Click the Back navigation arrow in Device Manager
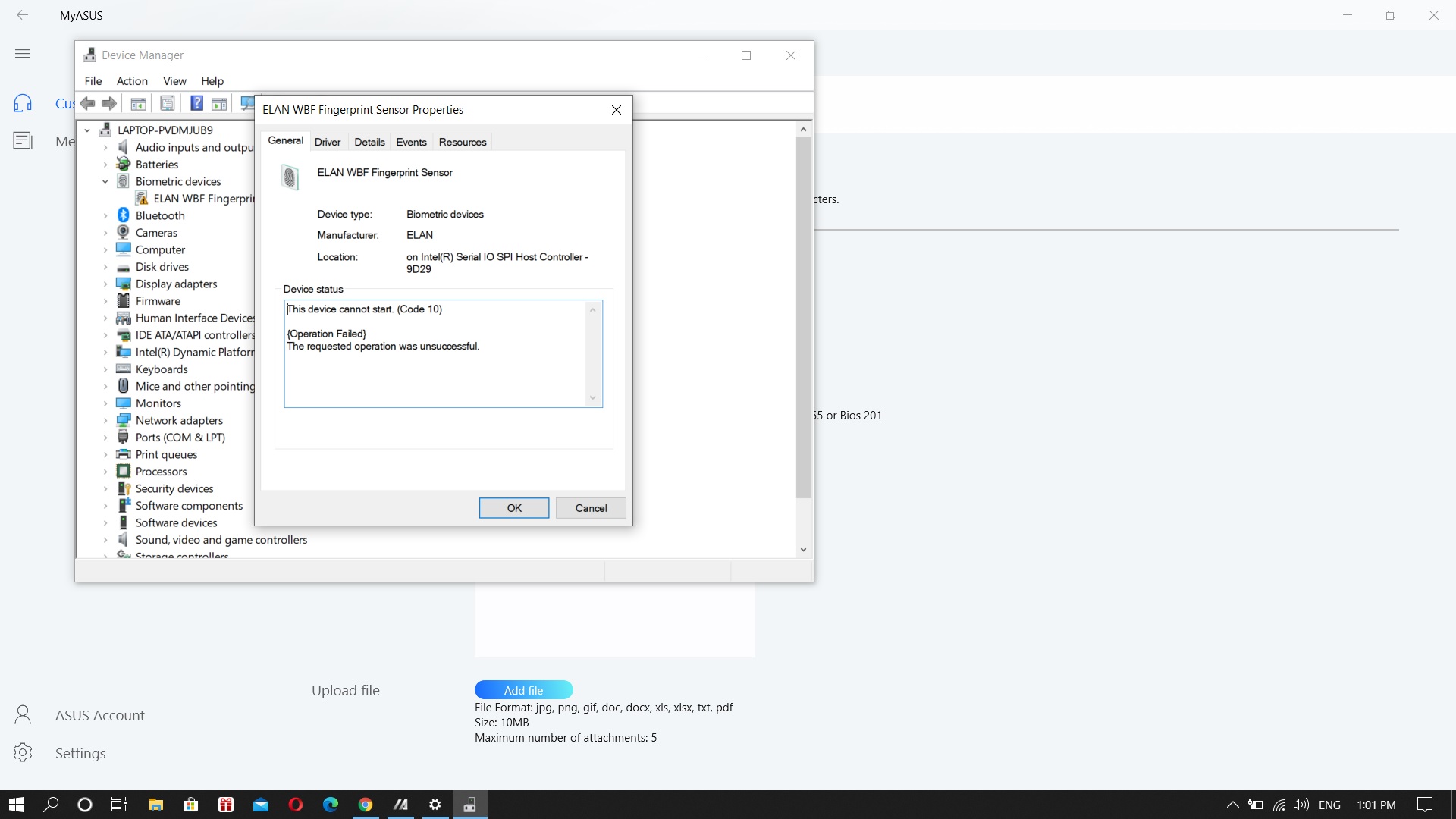The width and height of the screenshot is (1456, 819). pyautogui.click(x=87, y=103)
